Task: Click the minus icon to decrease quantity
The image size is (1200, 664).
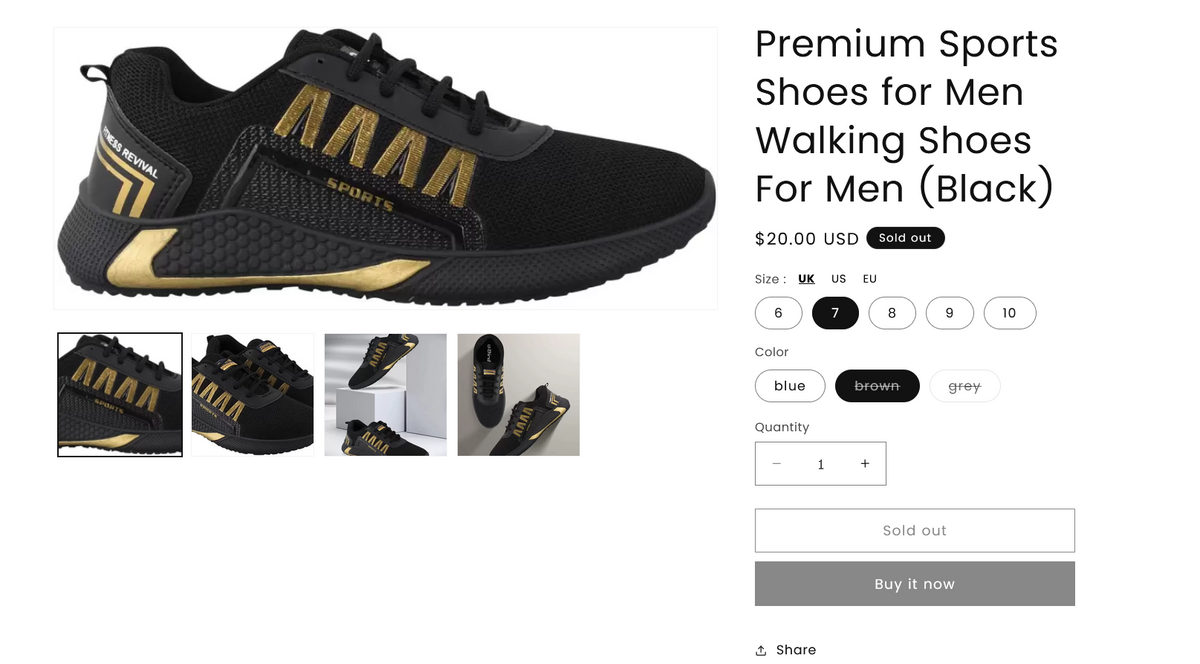Action: coord(776,463)
